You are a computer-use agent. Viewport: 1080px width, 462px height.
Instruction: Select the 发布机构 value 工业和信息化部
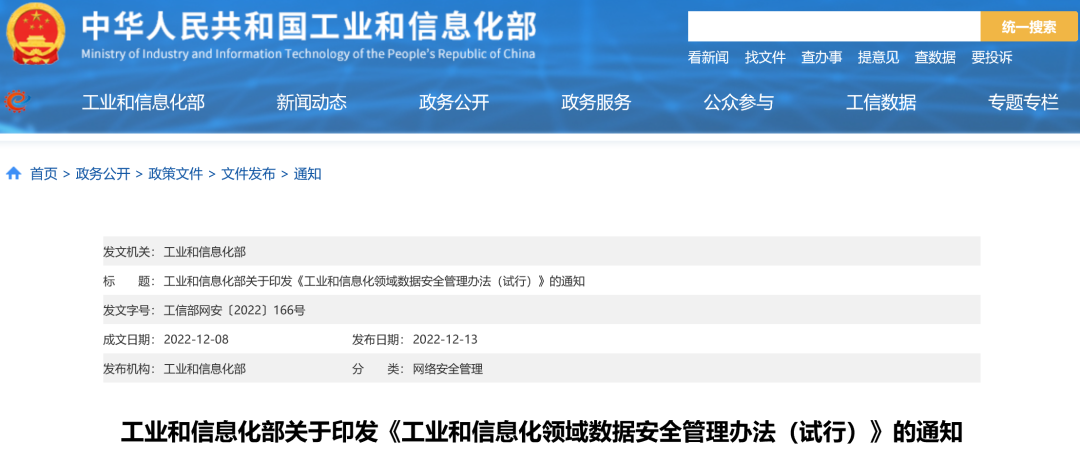pos(205,369)
